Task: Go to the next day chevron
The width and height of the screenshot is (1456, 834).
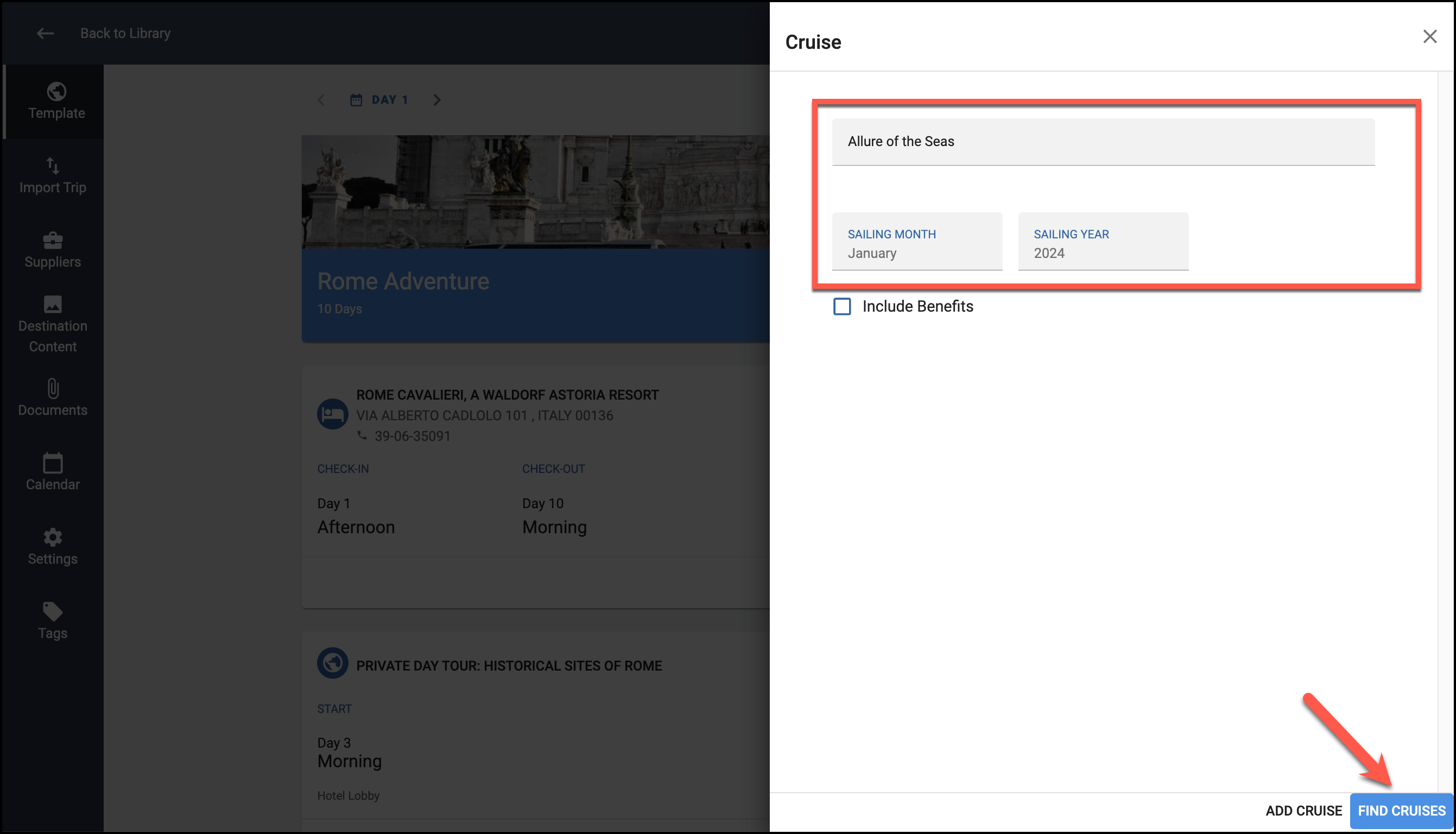Action: tap(438, 100)
